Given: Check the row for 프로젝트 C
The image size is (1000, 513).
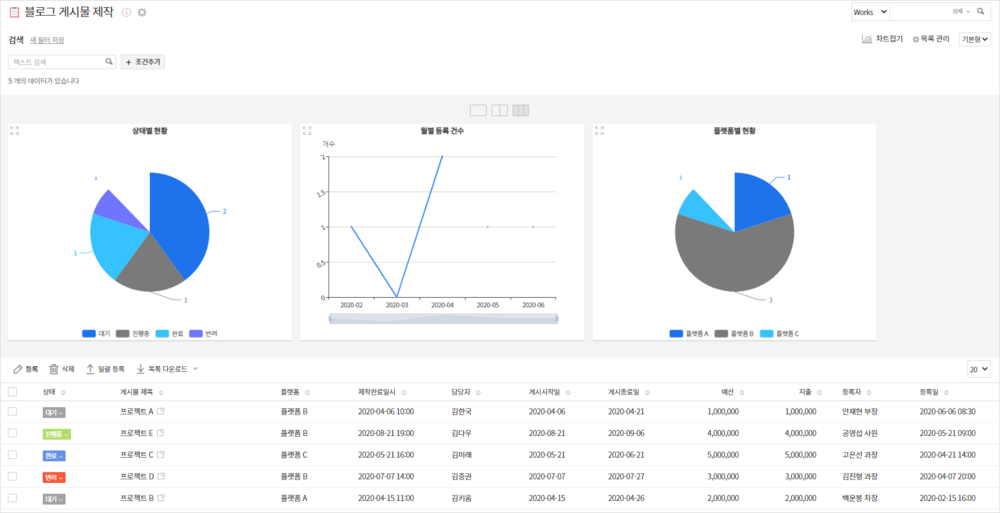Looking at the screenshot, I should click(x=12, y=455).
